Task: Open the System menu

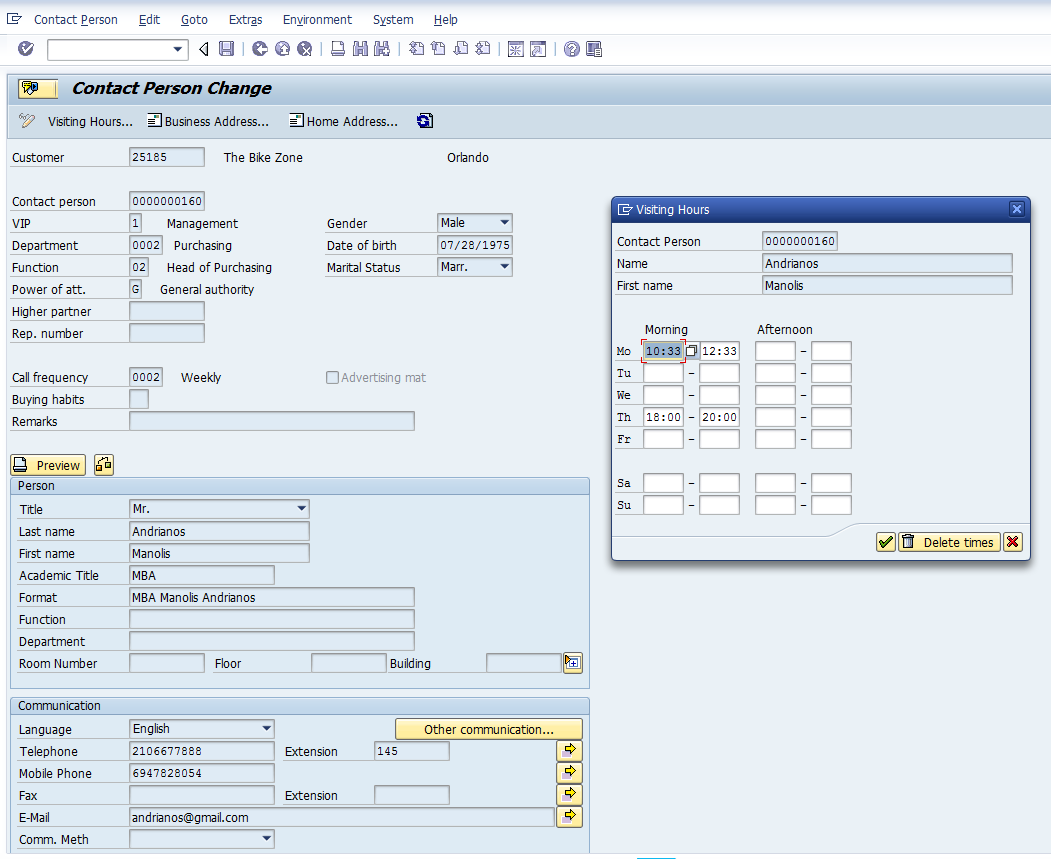Action: [393, 19]
